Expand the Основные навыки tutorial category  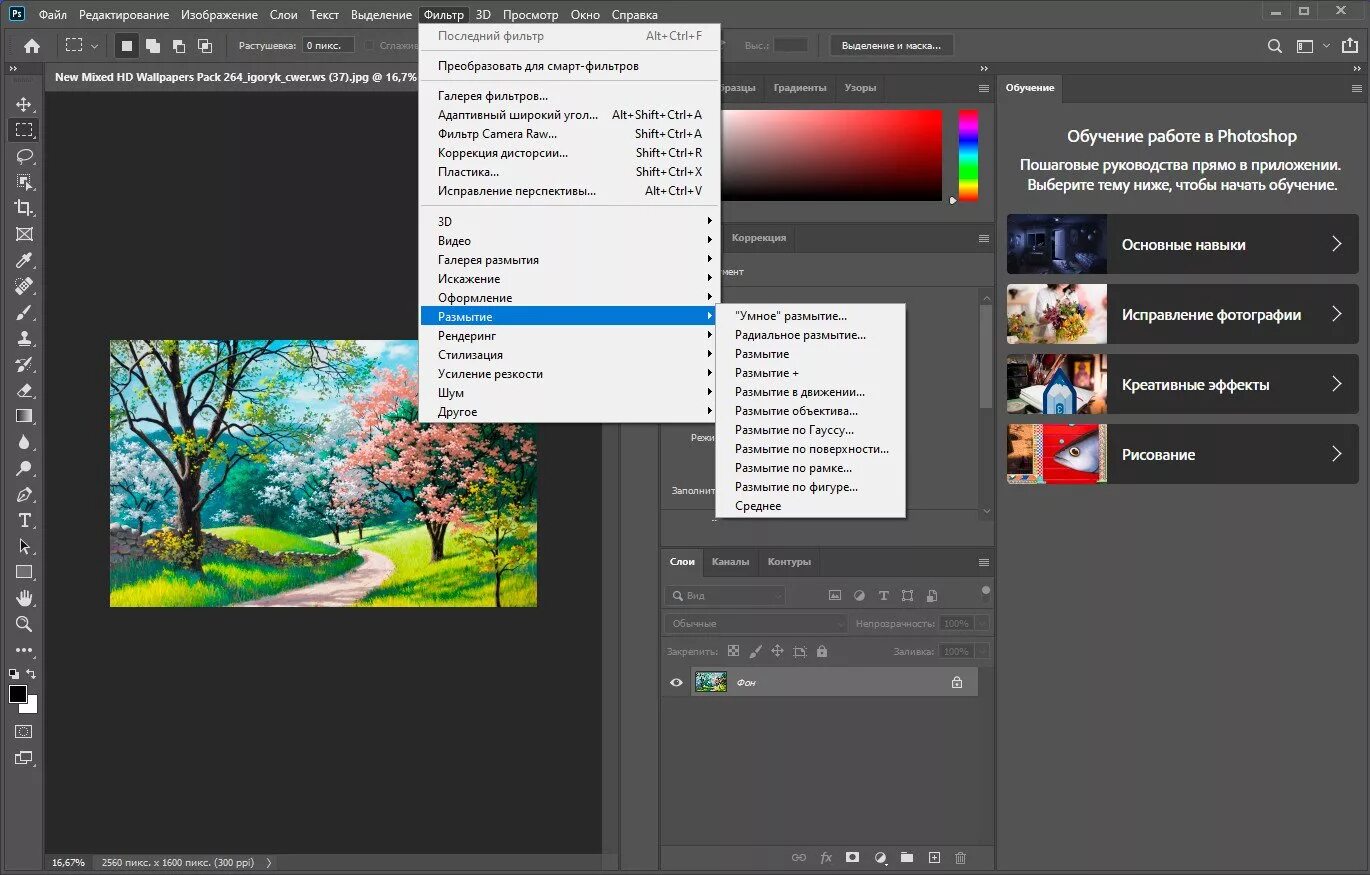(1183, 244)
